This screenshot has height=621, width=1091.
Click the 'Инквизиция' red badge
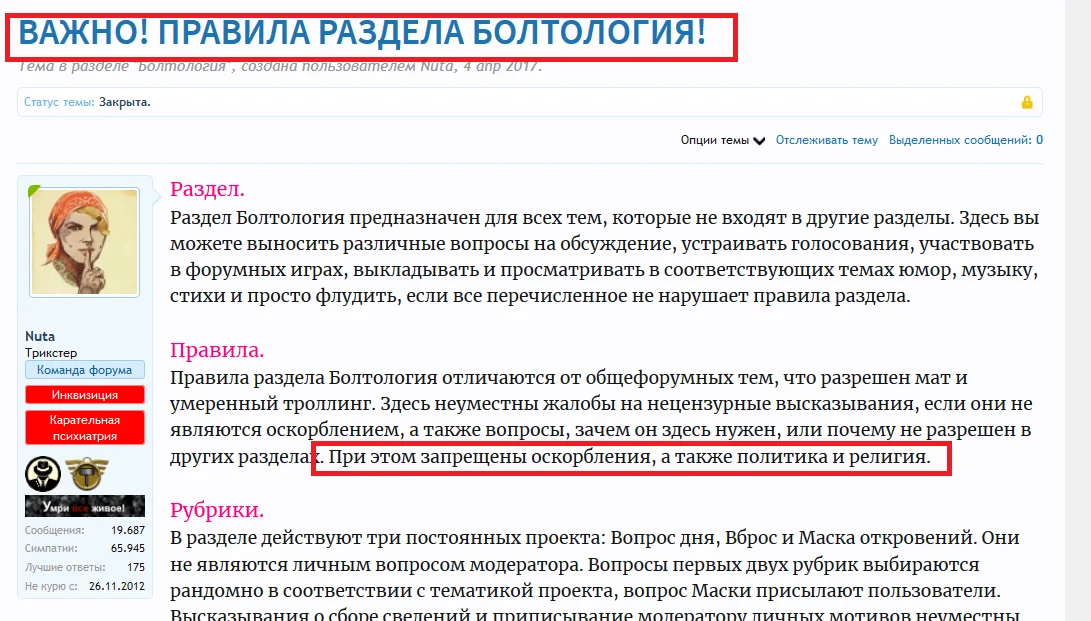click(85, 395)
